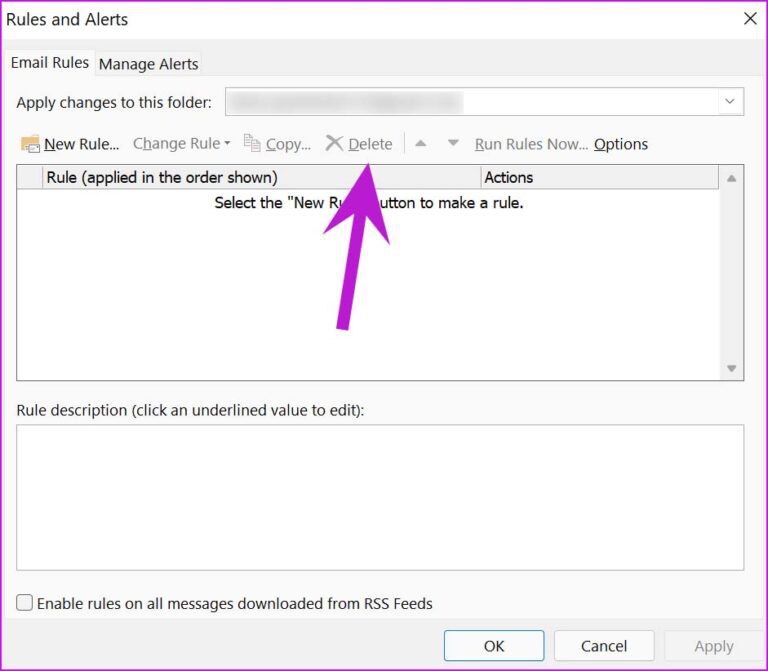Screen dimensions: 768x671
Task: Click the Actions column header
Action: point(600,177)
